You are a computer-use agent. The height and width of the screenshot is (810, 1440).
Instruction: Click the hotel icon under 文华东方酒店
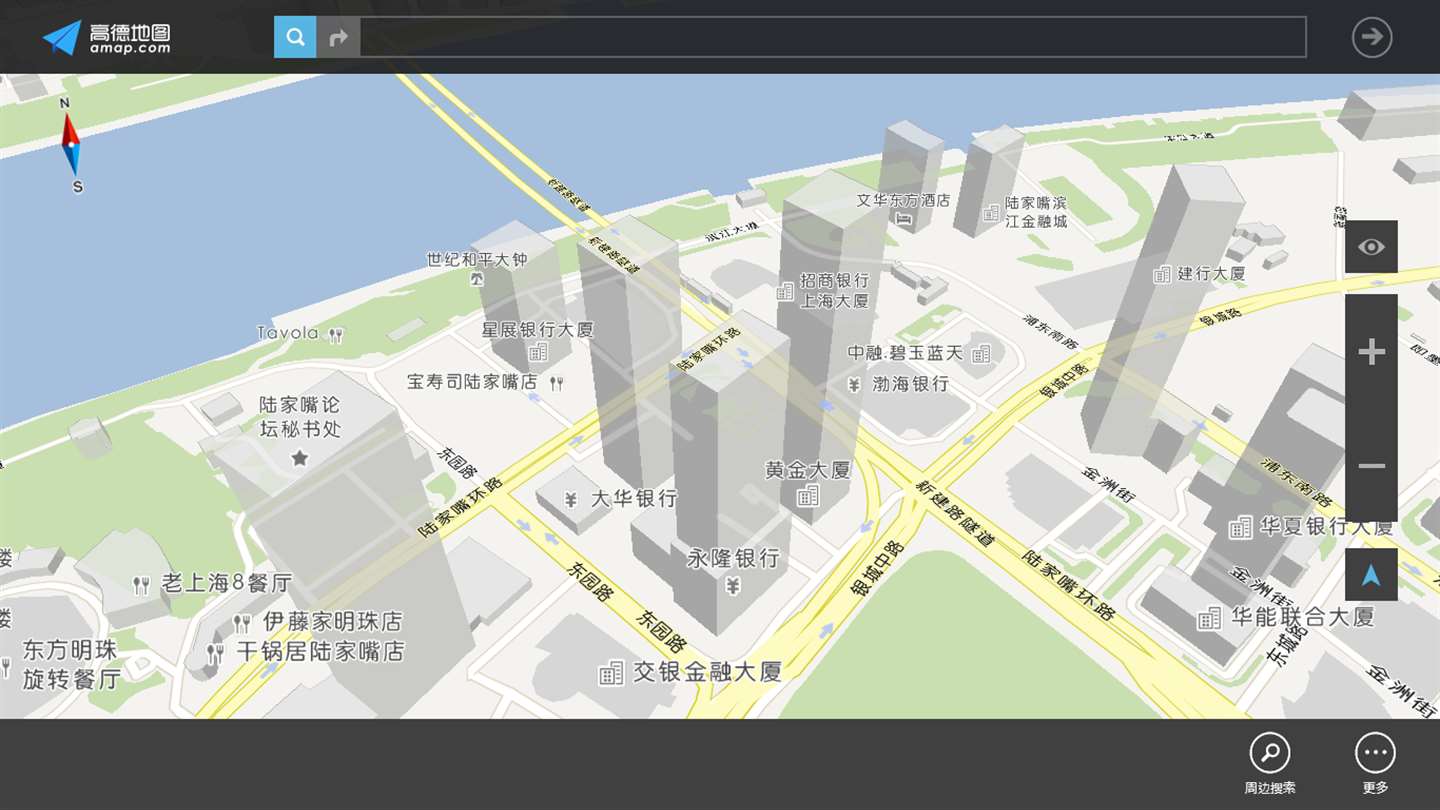[x=904, y=219]
